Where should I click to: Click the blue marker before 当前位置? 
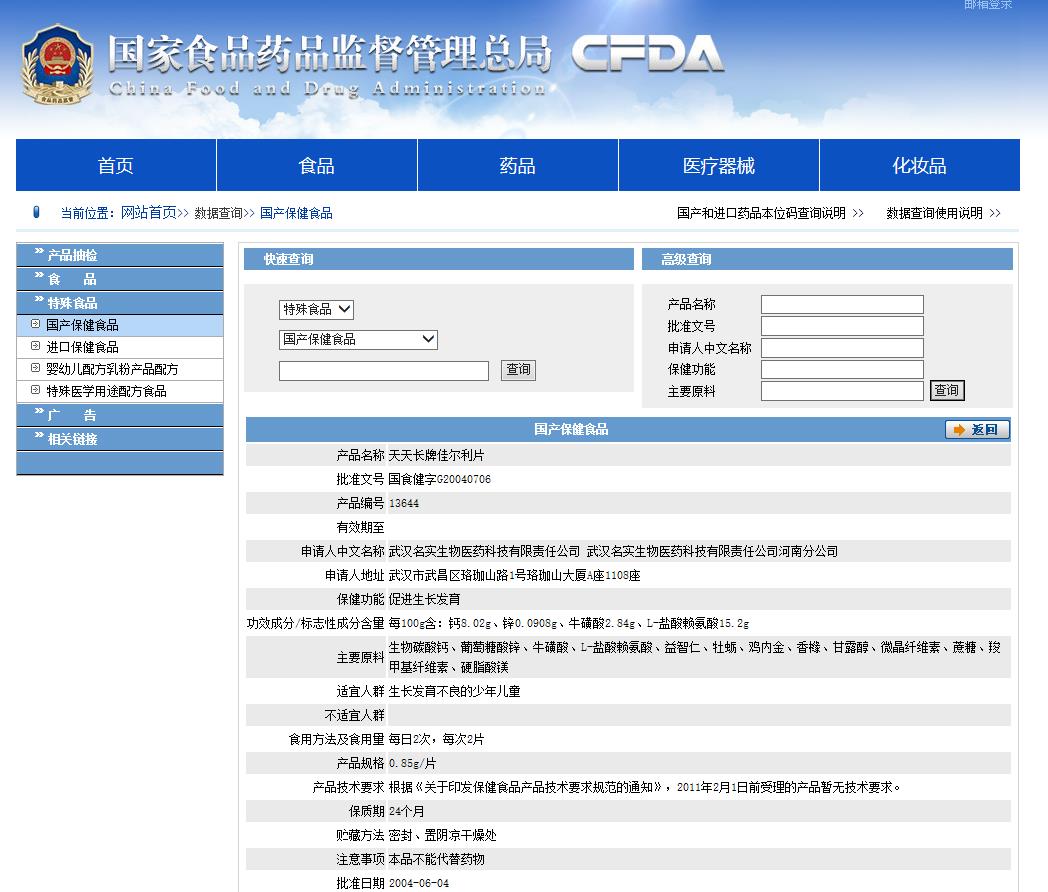36,212
